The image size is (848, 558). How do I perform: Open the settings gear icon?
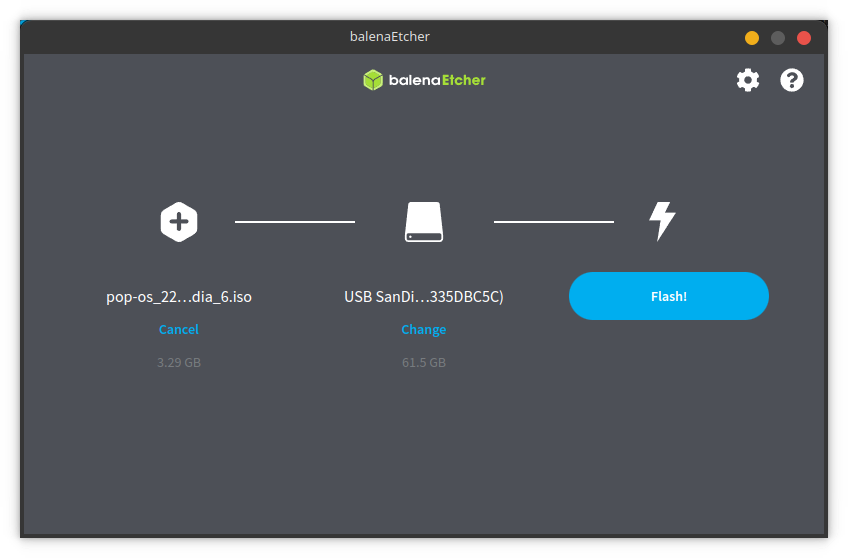pyautogui.click(x=748, y=80)
